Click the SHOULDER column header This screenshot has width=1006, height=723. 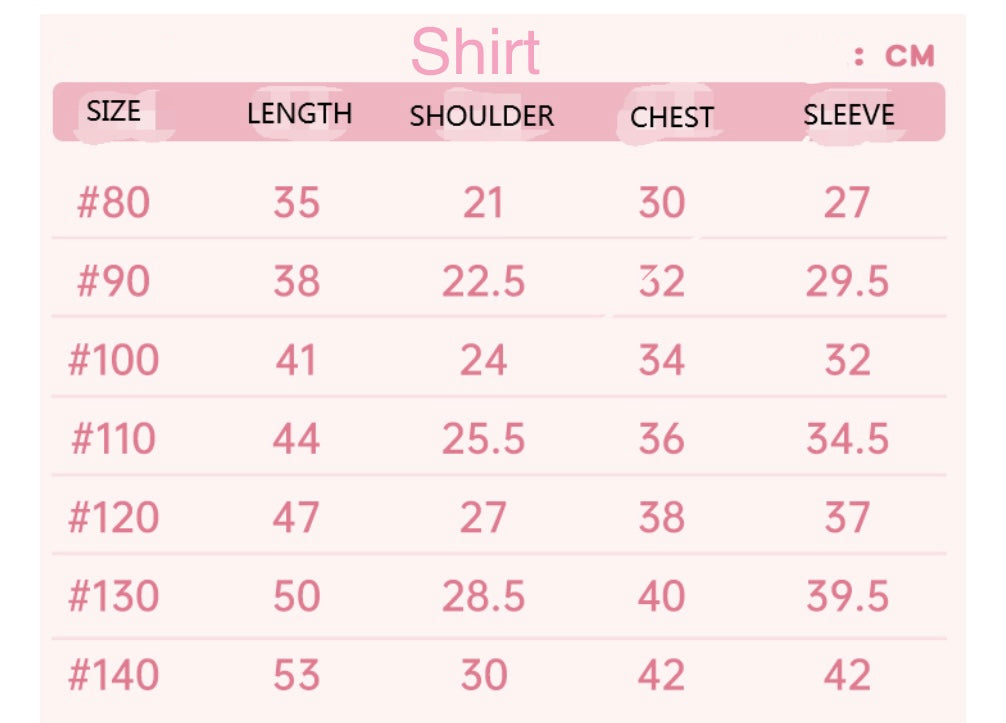click(x=481, y=116)
